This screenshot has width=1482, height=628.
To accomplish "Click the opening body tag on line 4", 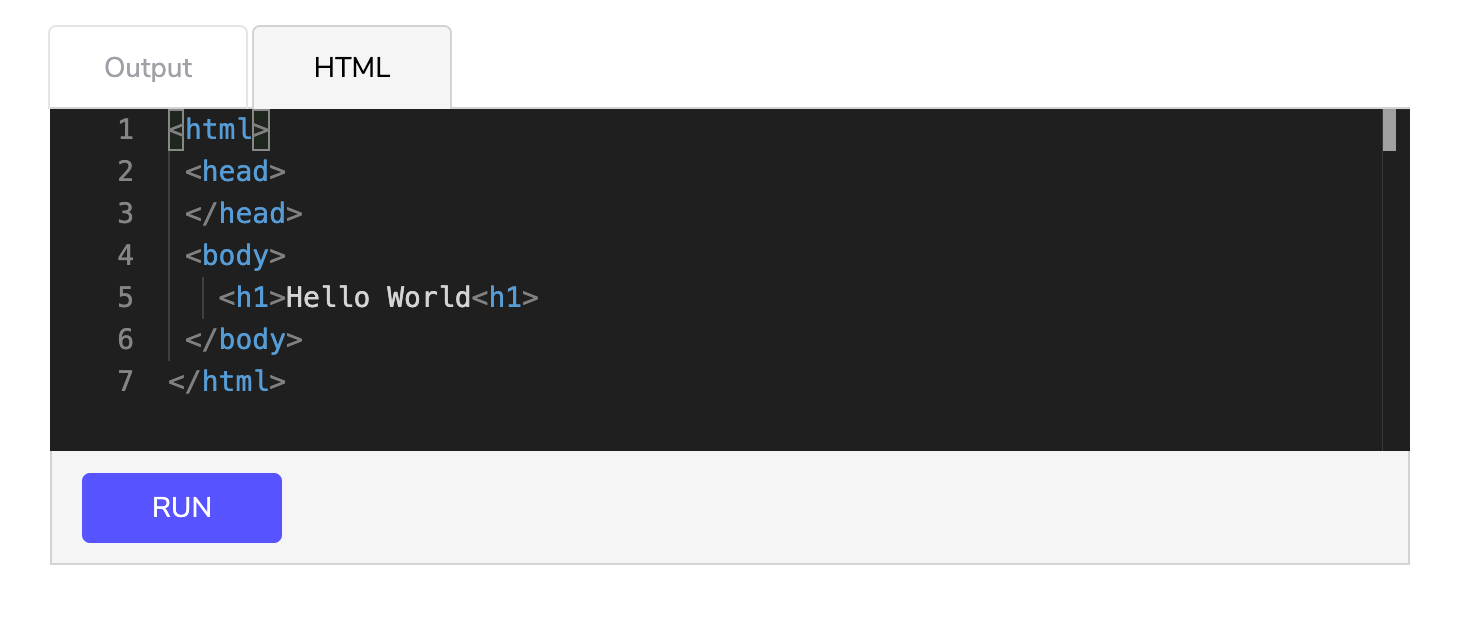I will pos(235,256).
